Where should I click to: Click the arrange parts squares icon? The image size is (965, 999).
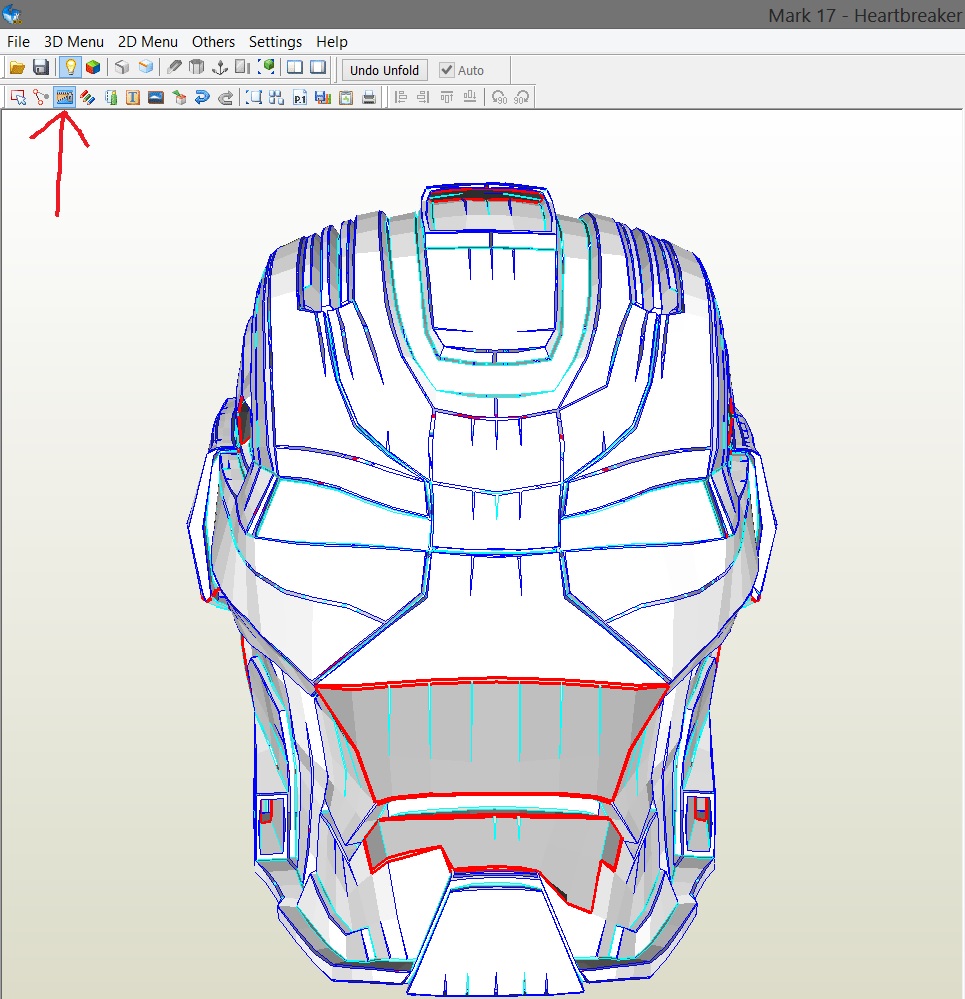pos(276,97)
